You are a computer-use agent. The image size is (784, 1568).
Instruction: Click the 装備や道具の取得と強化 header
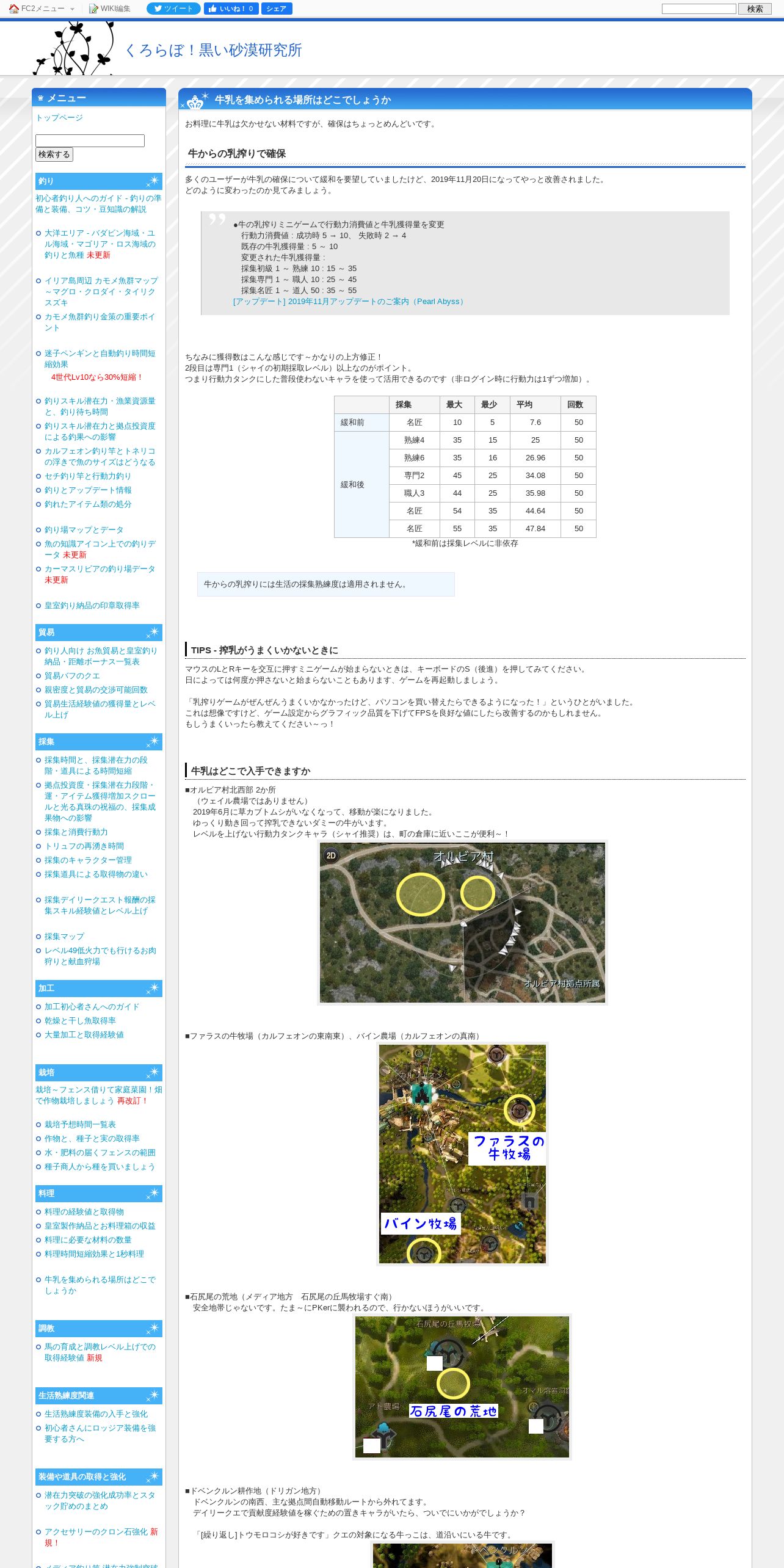coord(99,1476)
